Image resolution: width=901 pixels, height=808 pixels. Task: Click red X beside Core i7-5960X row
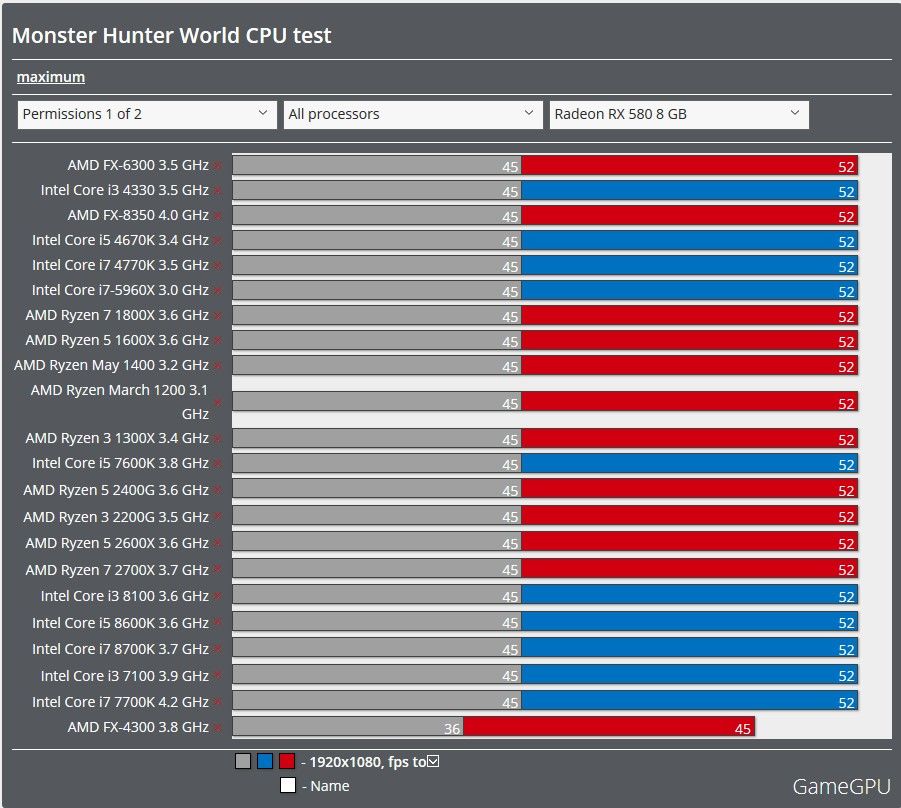point(218,291)
